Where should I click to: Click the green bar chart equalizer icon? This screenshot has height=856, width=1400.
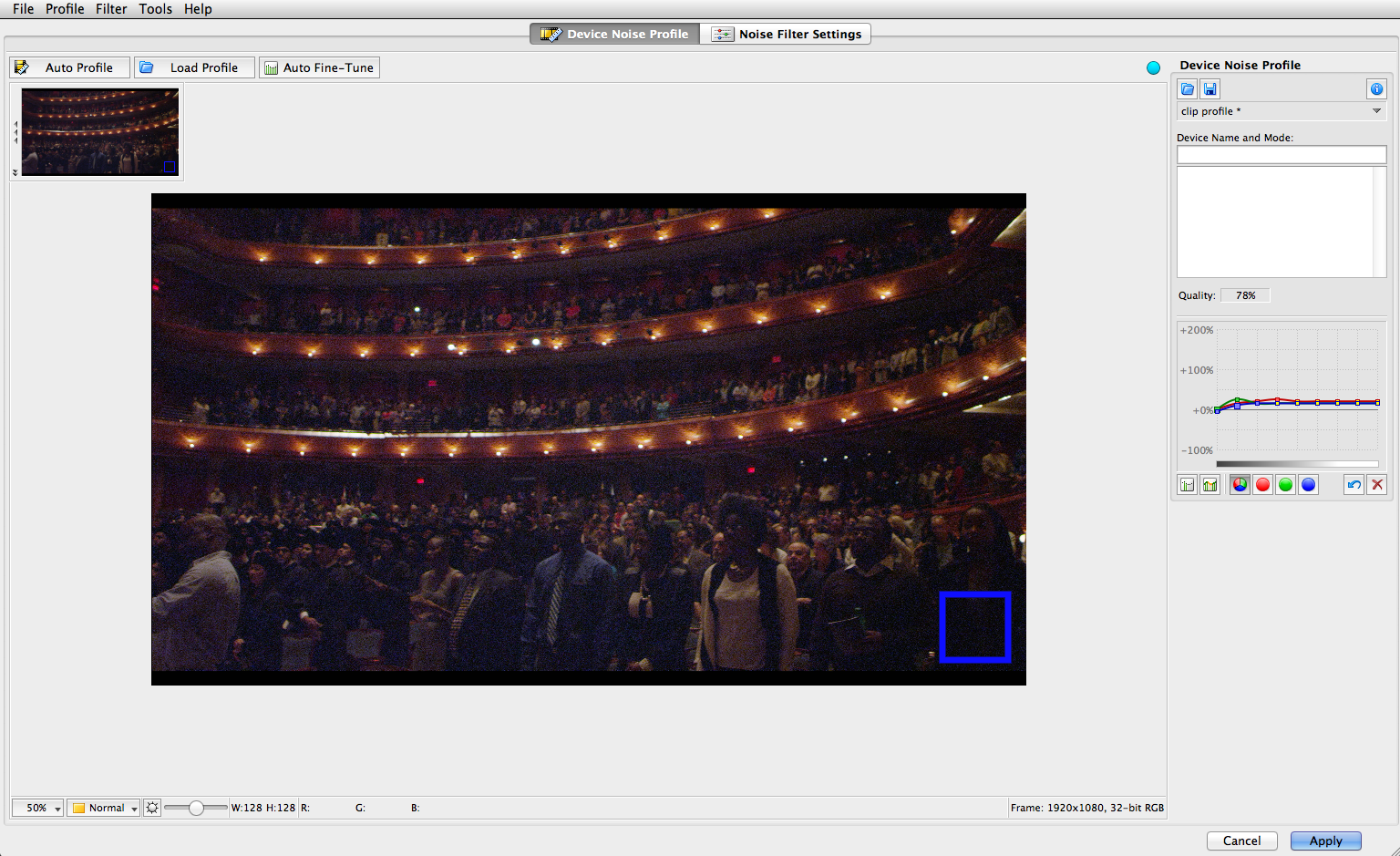(x=1210, y=485)
